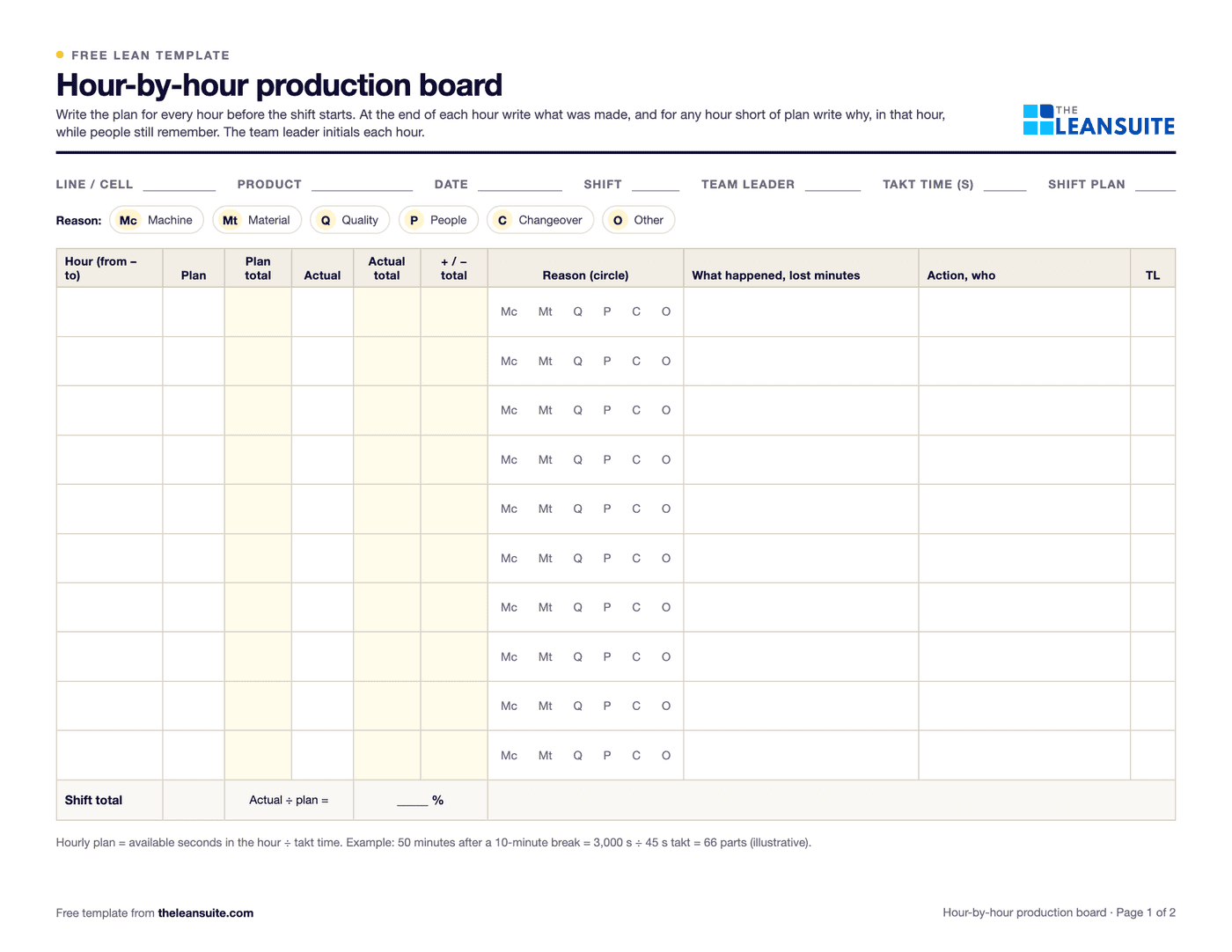Choose the Q Quality reason chip
Screen dimensions: 1232x952
coord(350,220)
